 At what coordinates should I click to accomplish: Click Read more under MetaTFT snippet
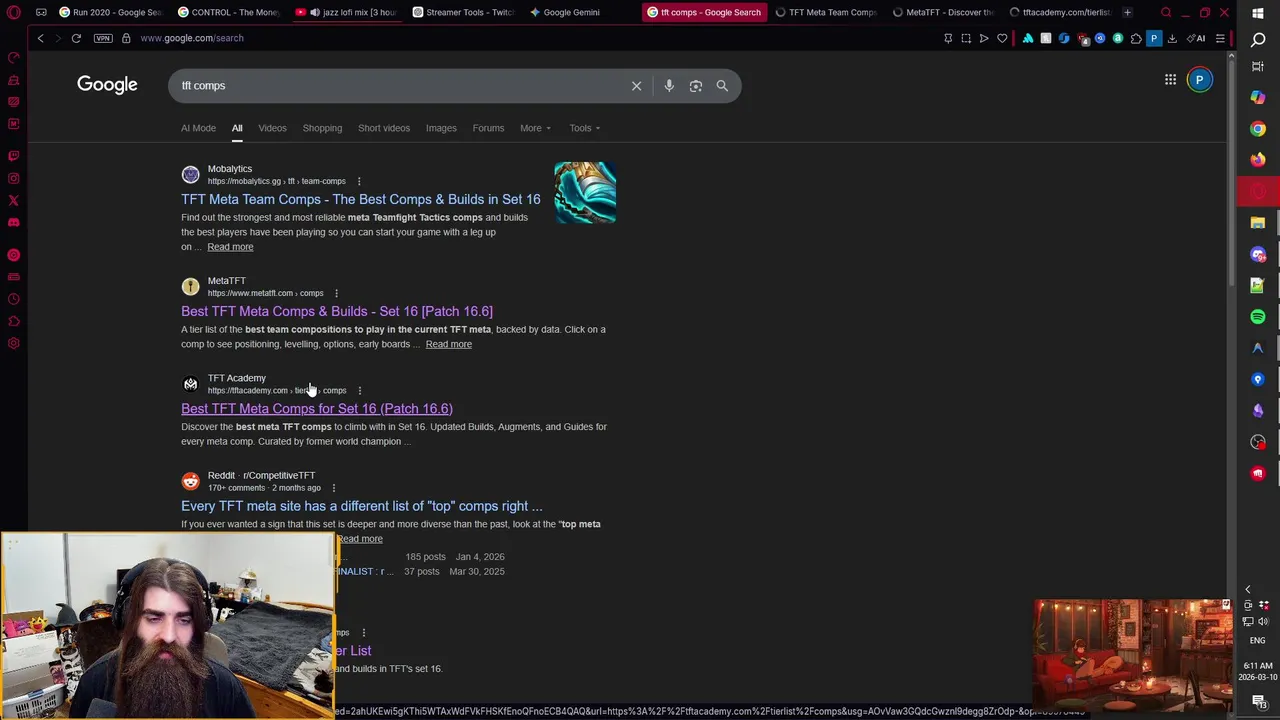(449, 344)
